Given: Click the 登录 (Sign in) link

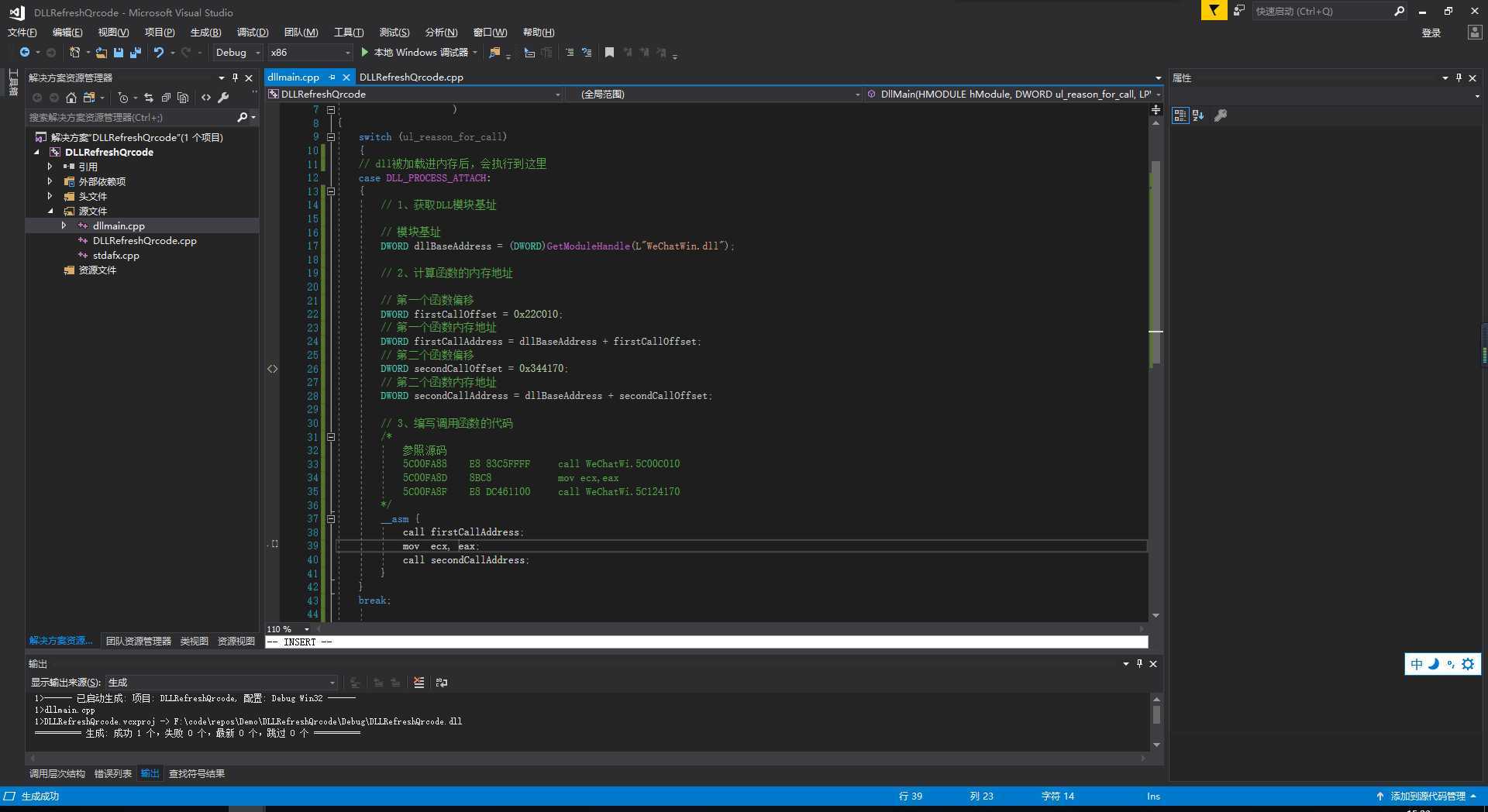Looking at the screenshot, I should click(x=1431, y=33).
